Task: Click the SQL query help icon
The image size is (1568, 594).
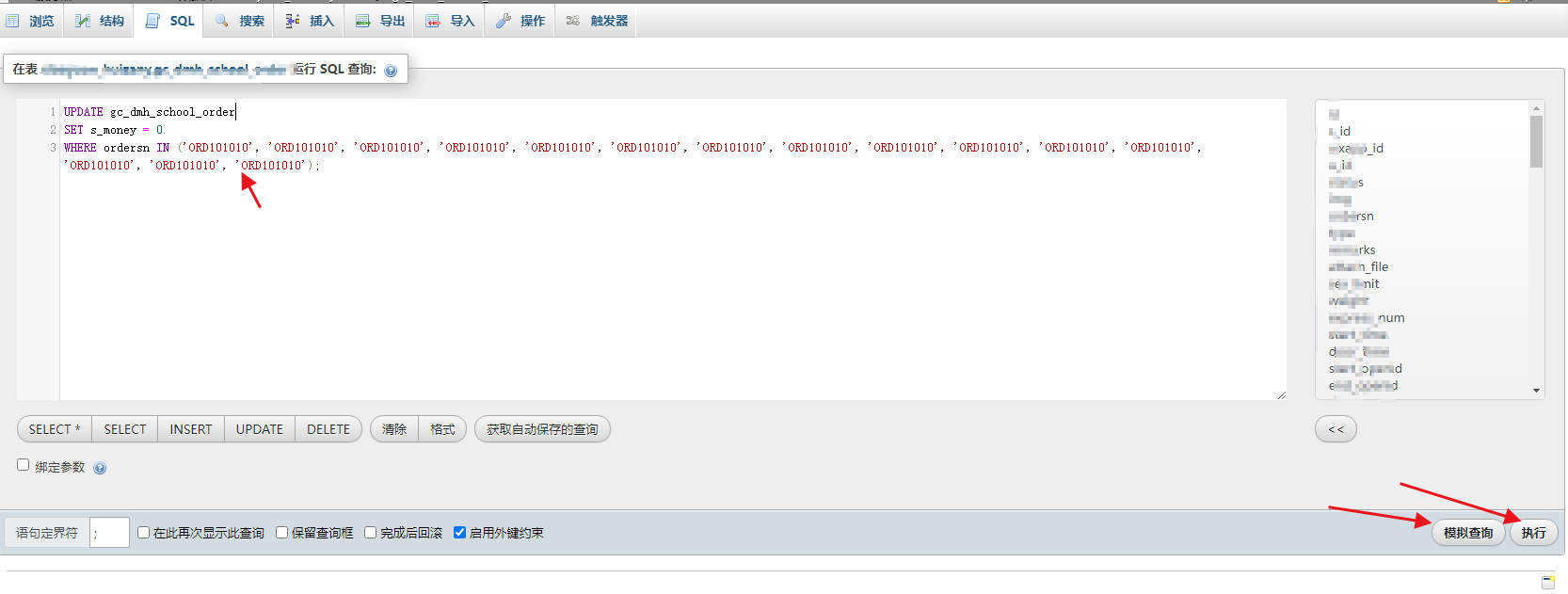Action: (391, 71)
